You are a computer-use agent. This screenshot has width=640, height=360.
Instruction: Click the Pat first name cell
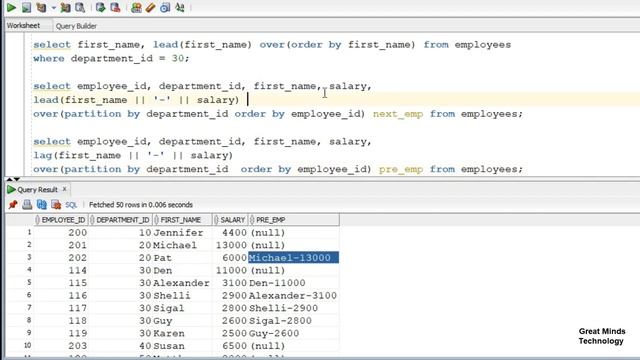(x=182, y=258)
